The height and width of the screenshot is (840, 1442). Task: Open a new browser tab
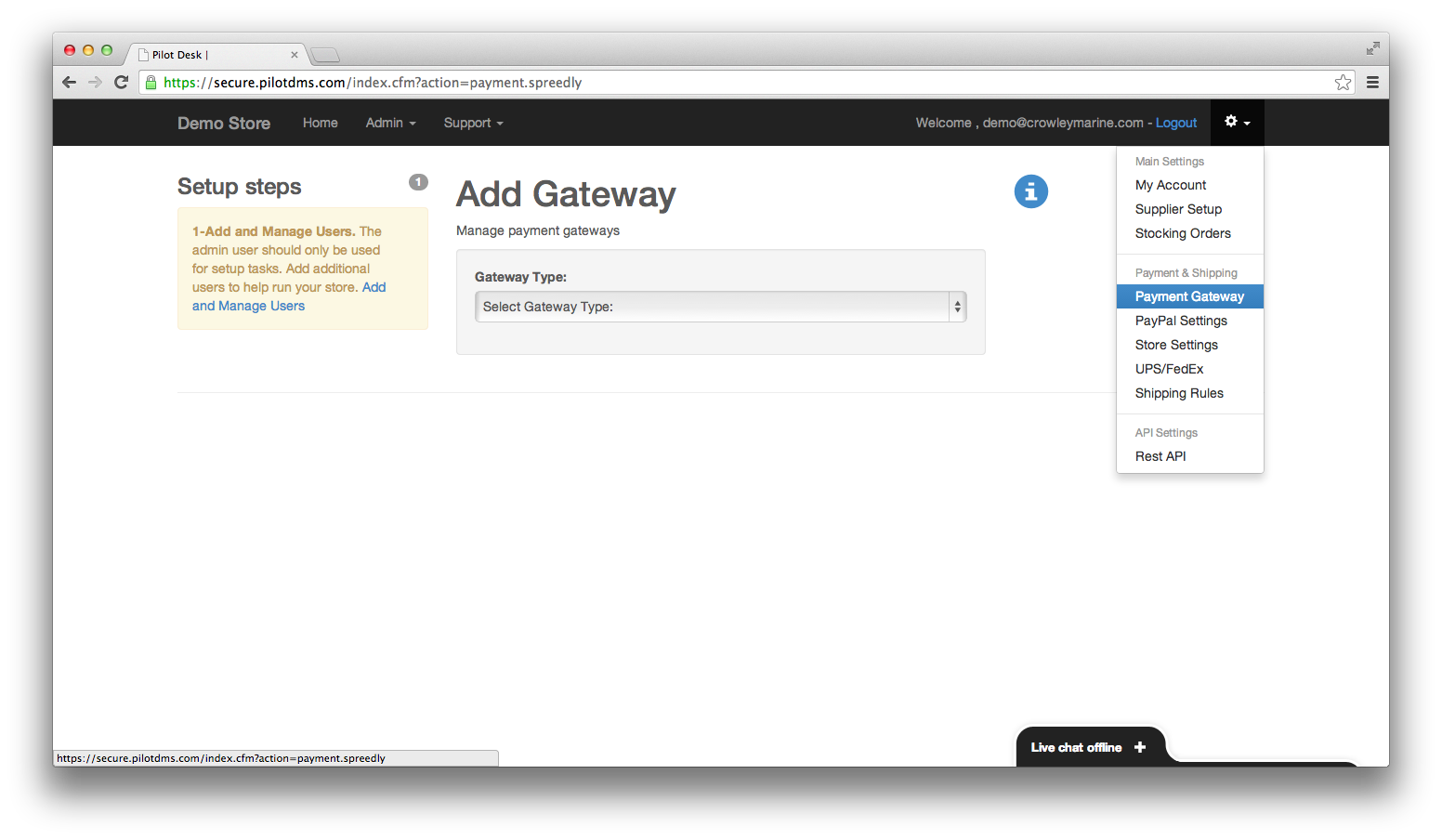click(x=324, y=54)
